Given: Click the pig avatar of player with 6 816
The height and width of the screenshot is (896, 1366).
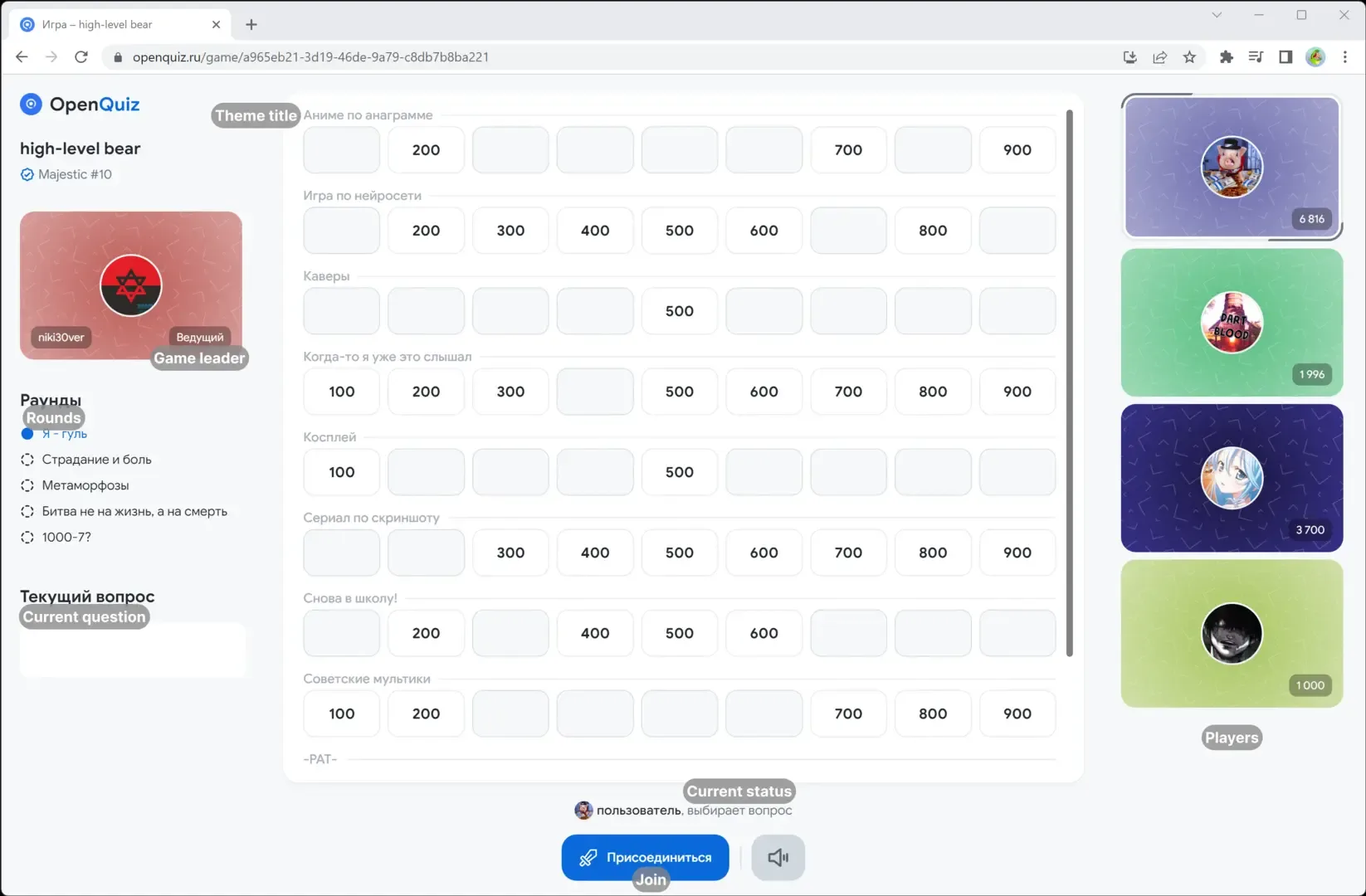Looking at the screenshot, I should tap(1232, 167).
